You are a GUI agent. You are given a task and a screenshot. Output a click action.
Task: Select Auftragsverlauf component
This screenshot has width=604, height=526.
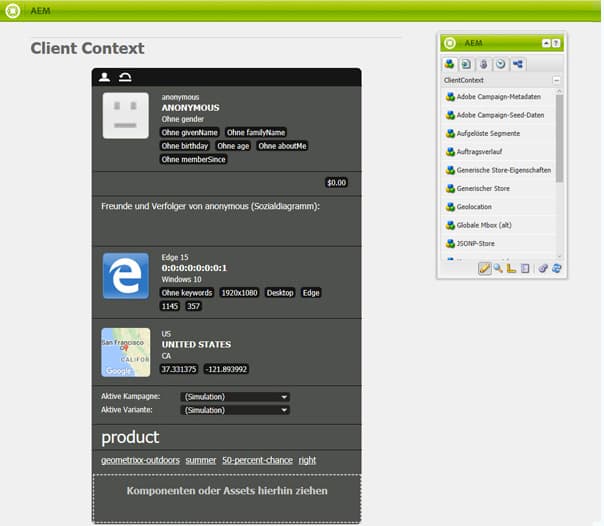[498, 152]
